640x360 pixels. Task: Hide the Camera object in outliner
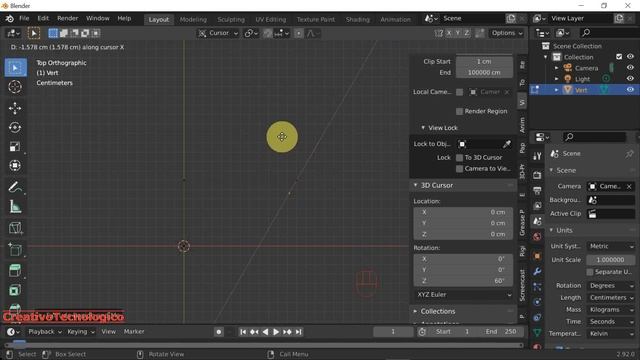point(630,68)
